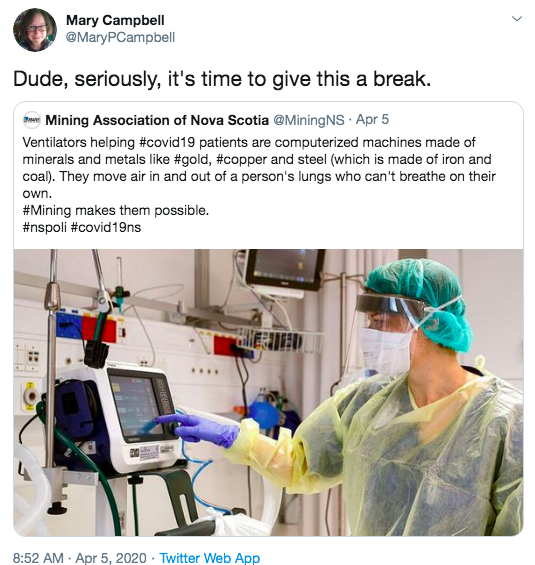Screen dimensions: 535x565
Task: Click the Apr 5 date of quoted tweet
Action: coord(372,120)
